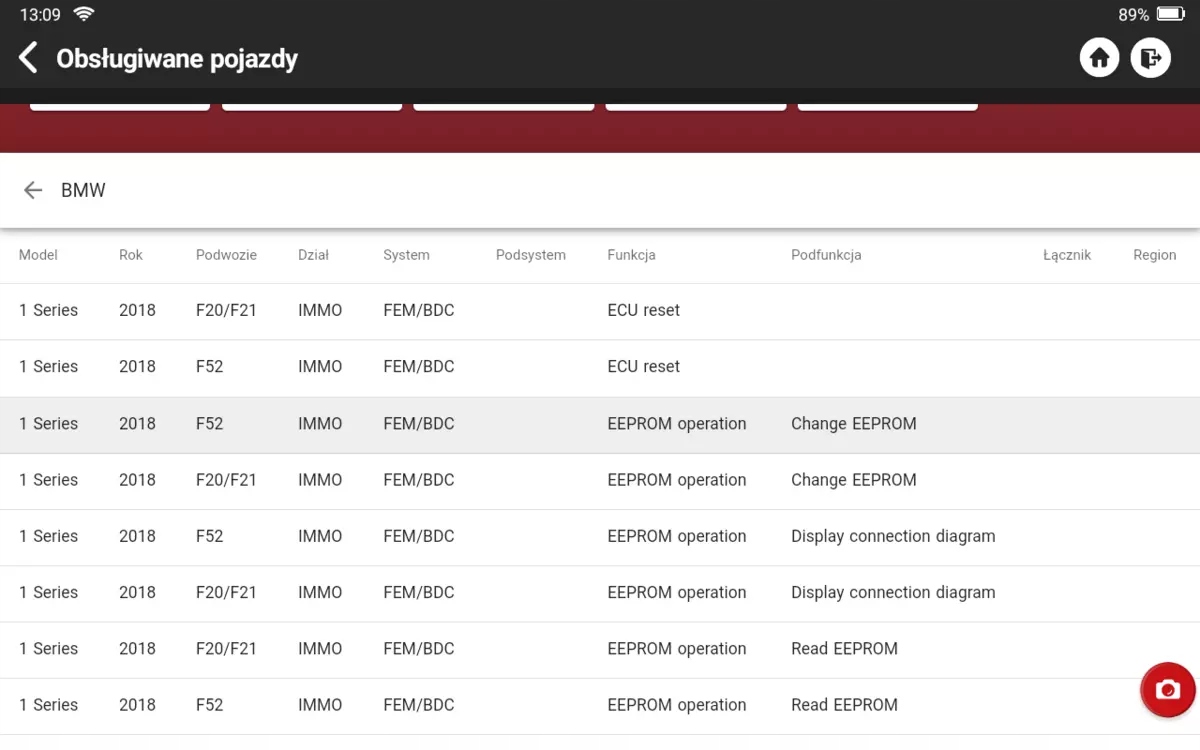Tap the battery indicator icon
Image resolution: width=1200 pixels, height=750 pixels.
coord(1170,15)
